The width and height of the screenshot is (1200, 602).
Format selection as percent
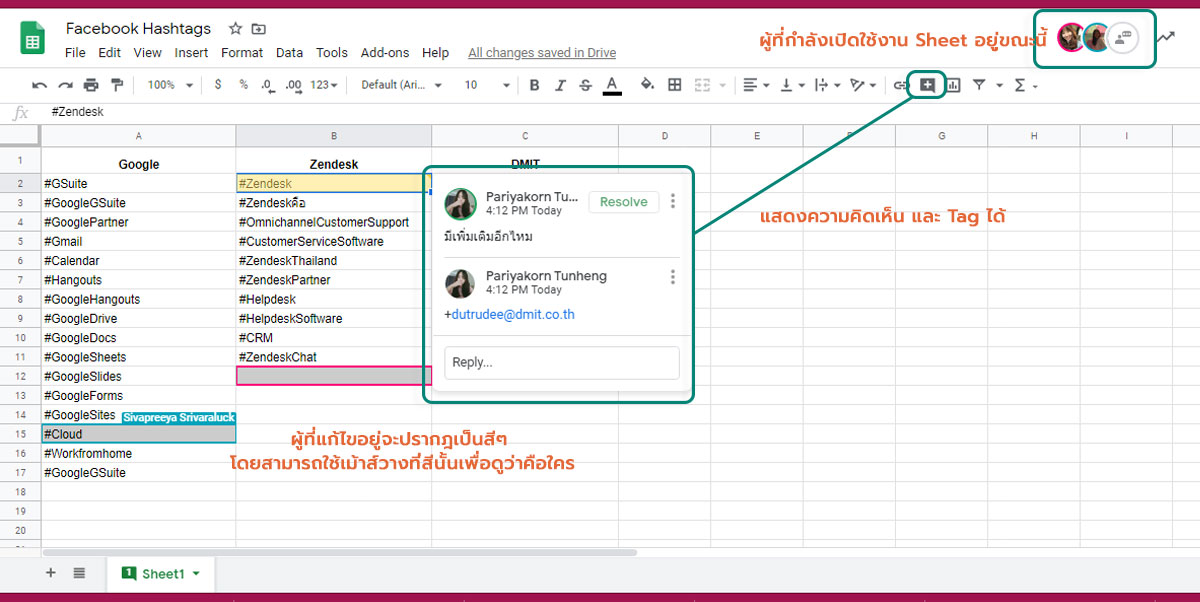(x=243, y=85)
